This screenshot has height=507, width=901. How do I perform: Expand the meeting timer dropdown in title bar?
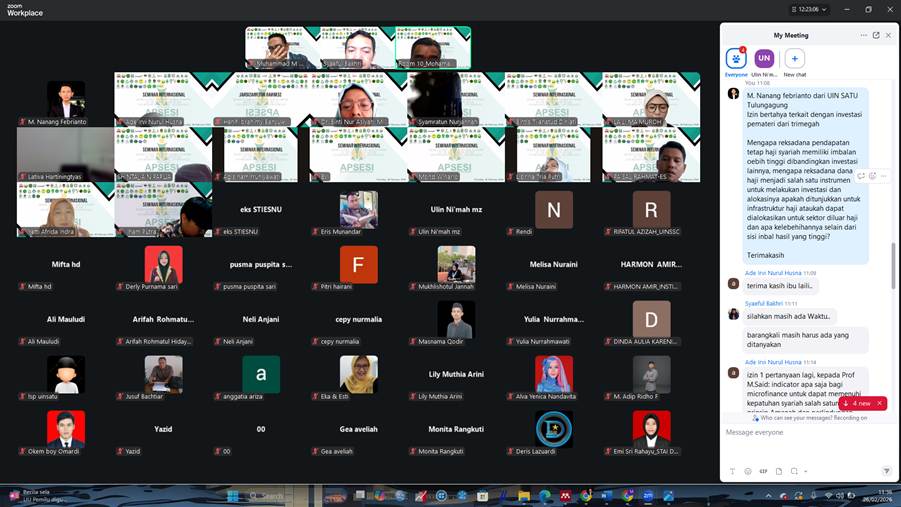(825, 9)
